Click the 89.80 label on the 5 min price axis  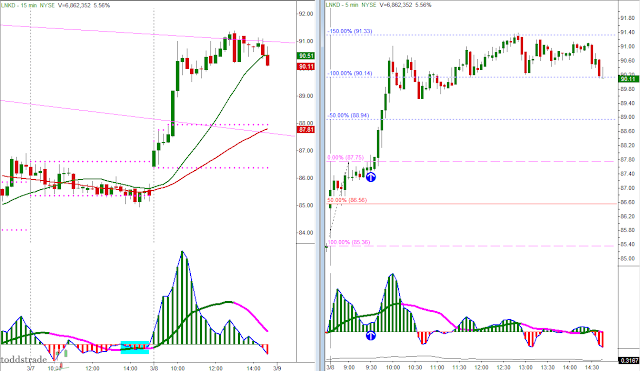627,89
